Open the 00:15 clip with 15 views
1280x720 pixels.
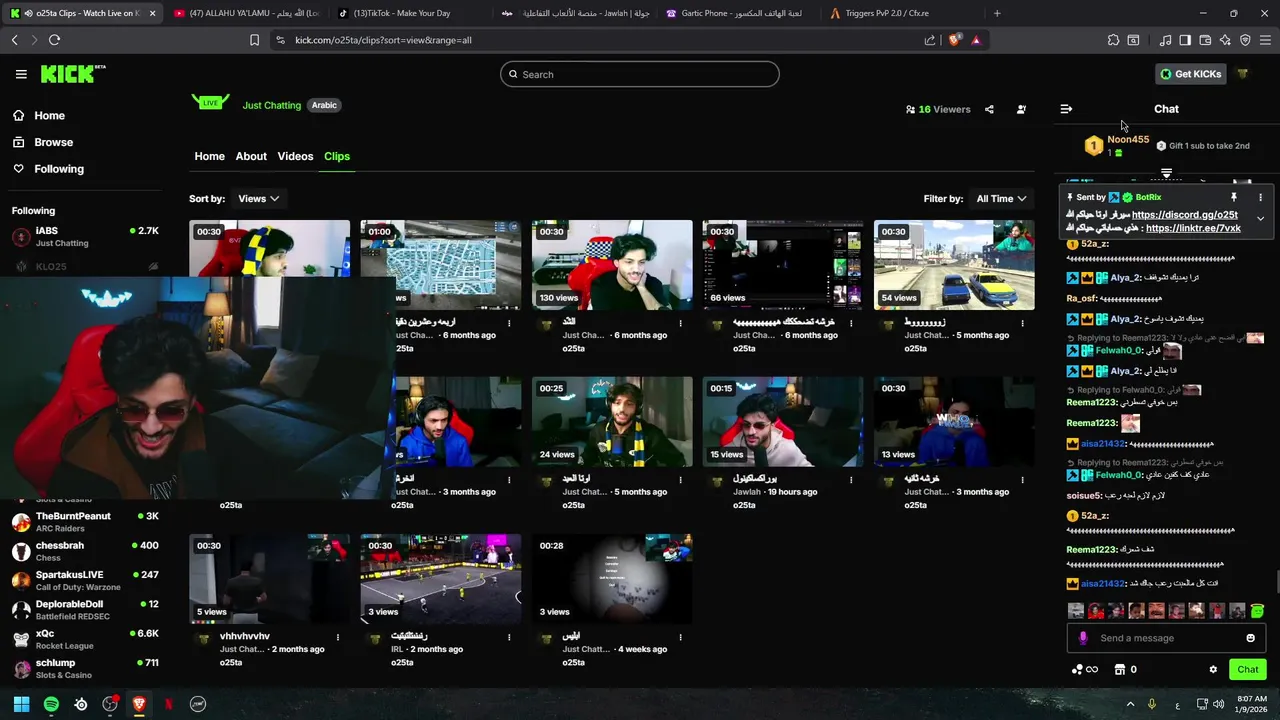[783, 422]
